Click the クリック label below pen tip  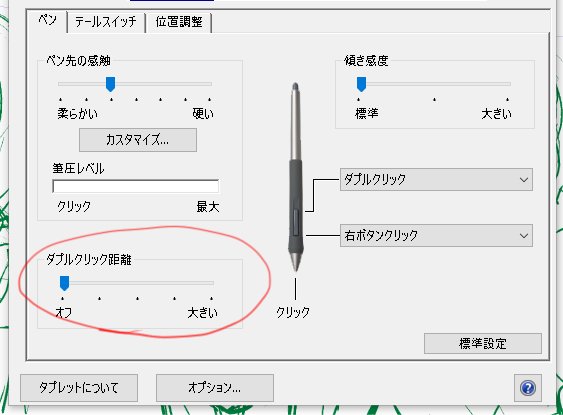(x=293, y=312)
